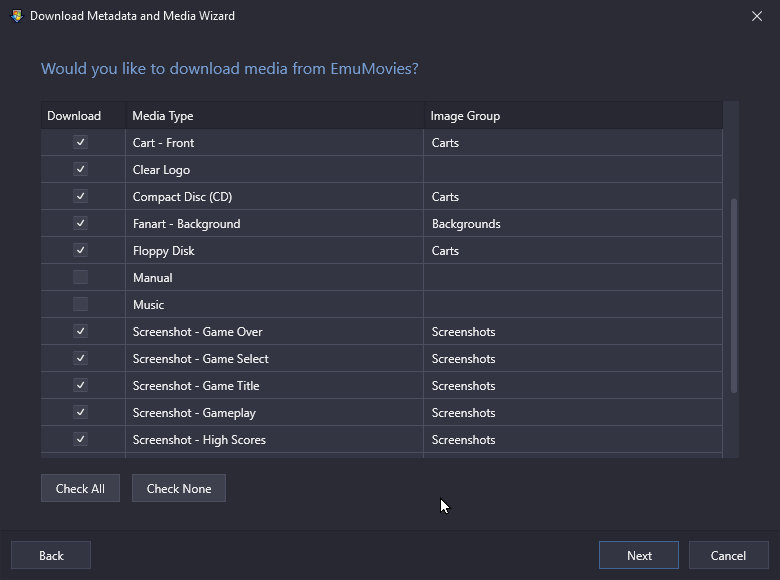Image resolution: width=780 pixels, height=580 pixels.
Task: Uncheck the Cart - Front download checkbox
Action: click(81, 142)
